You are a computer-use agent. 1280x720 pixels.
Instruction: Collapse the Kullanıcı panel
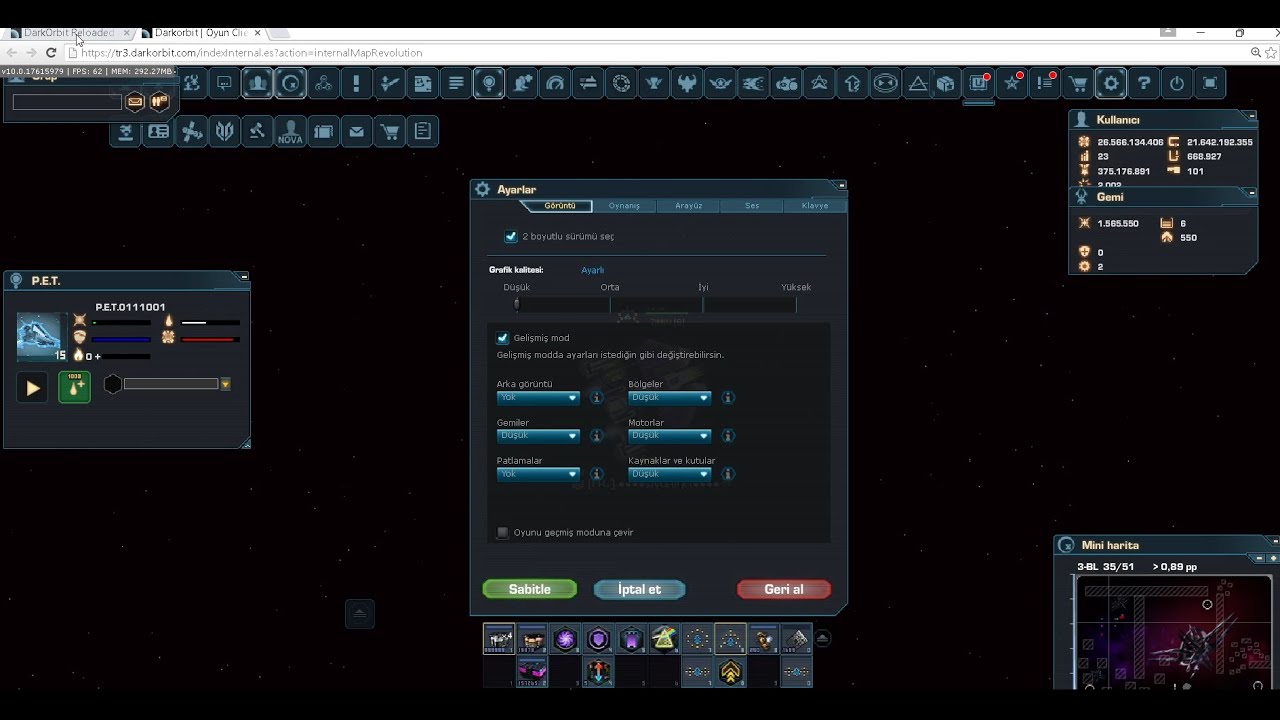(x=1252, y=116)
